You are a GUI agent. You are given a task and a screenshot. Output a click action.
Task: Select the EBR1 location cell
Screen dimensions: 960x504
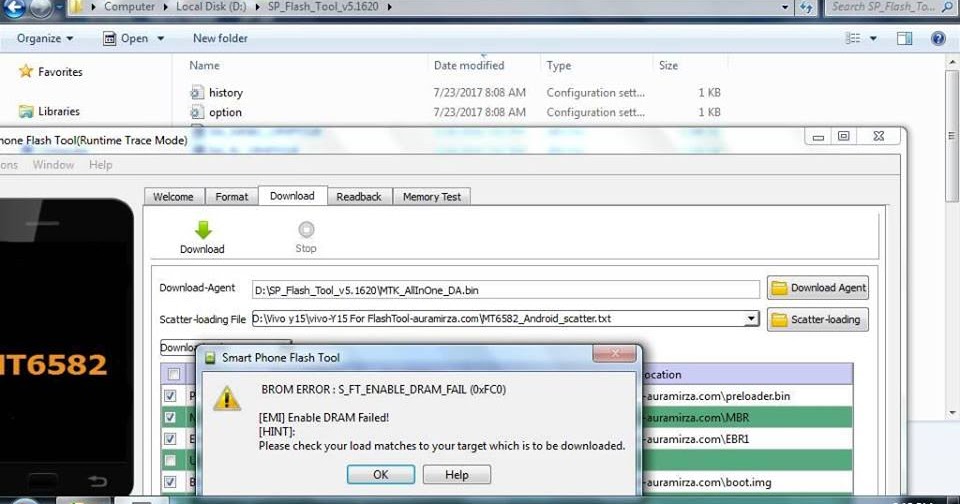click(x=747, y=438)
